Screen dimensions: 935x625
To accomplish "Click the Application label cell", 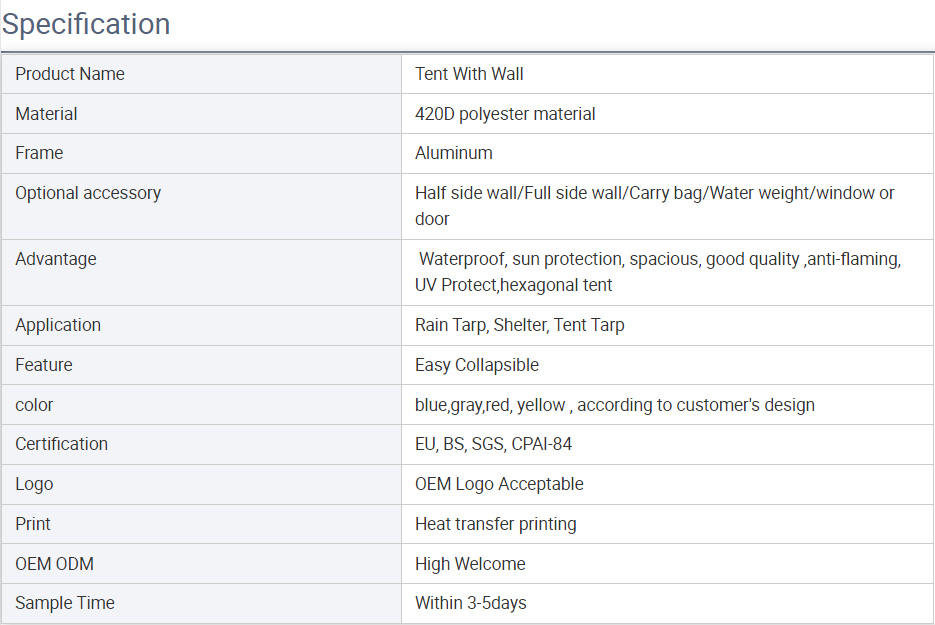I will coord(202,326).
